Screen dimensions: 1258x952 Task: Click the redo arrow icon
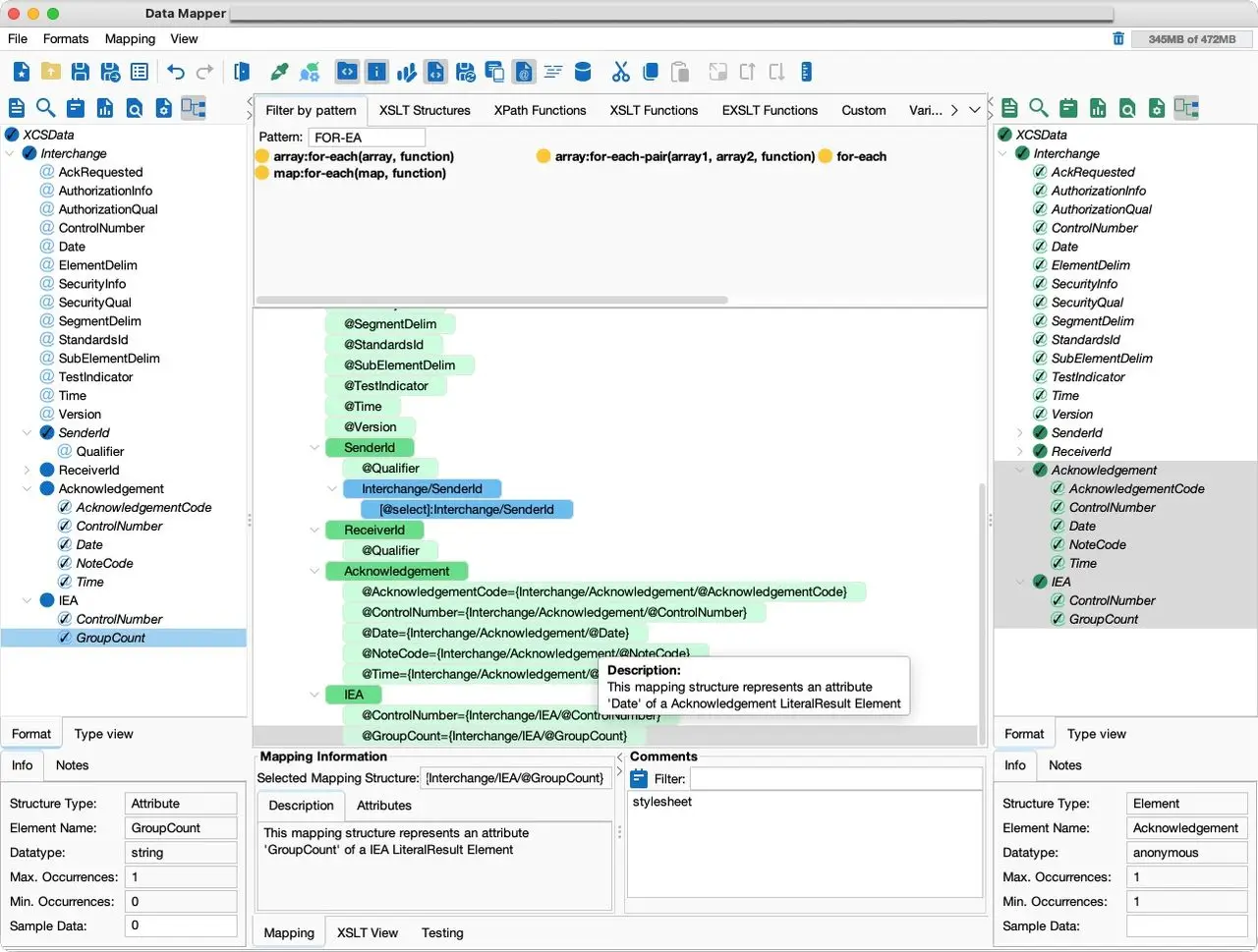204,72
